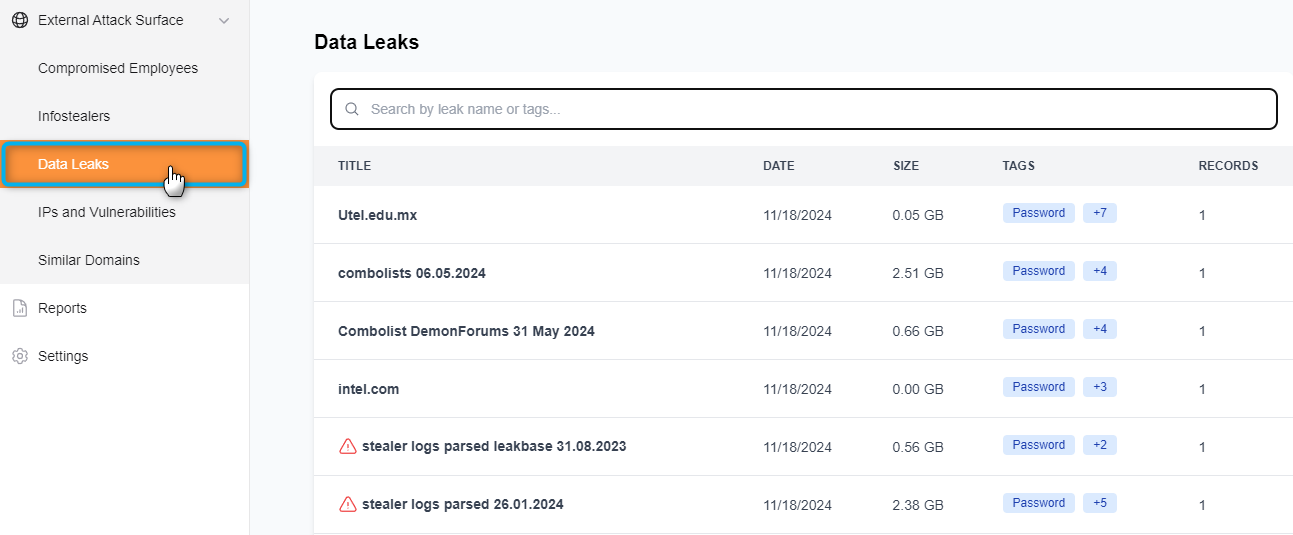
Task: Open Compromised Employees page
Action: click(118, 68)
